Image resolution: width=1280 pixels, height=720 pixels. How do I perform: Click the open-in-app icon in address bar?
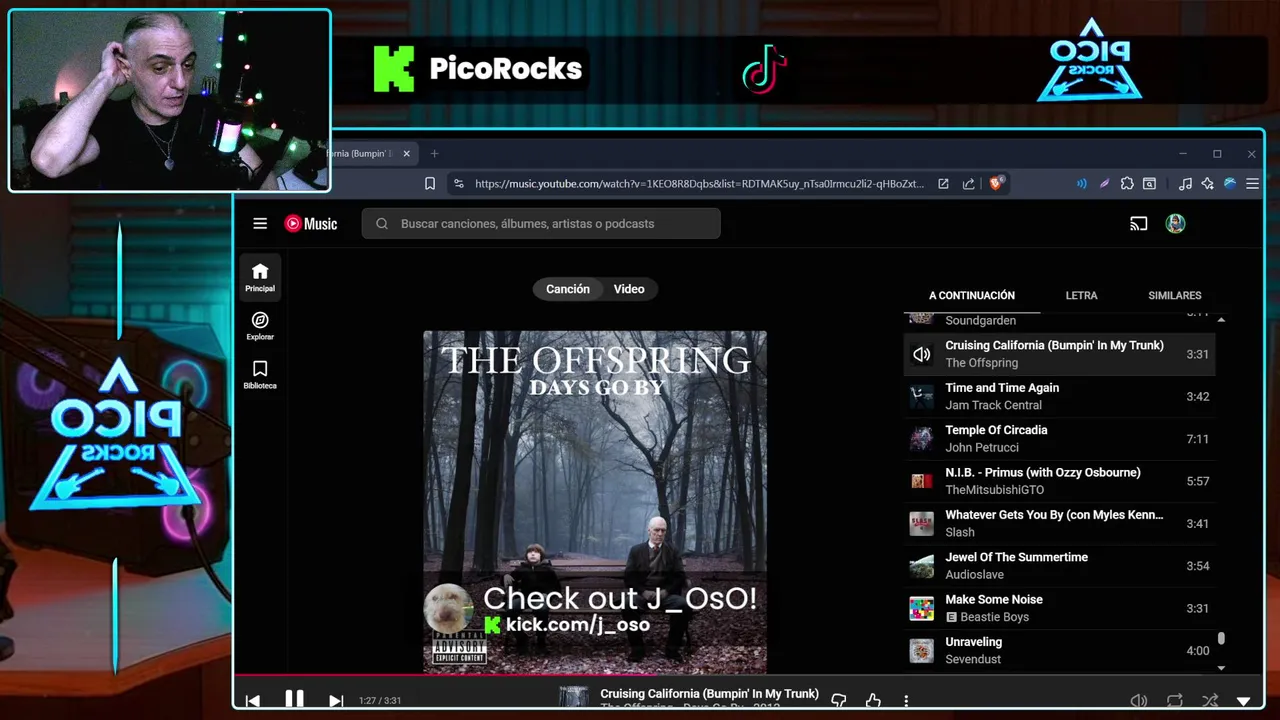coord(943,184)
